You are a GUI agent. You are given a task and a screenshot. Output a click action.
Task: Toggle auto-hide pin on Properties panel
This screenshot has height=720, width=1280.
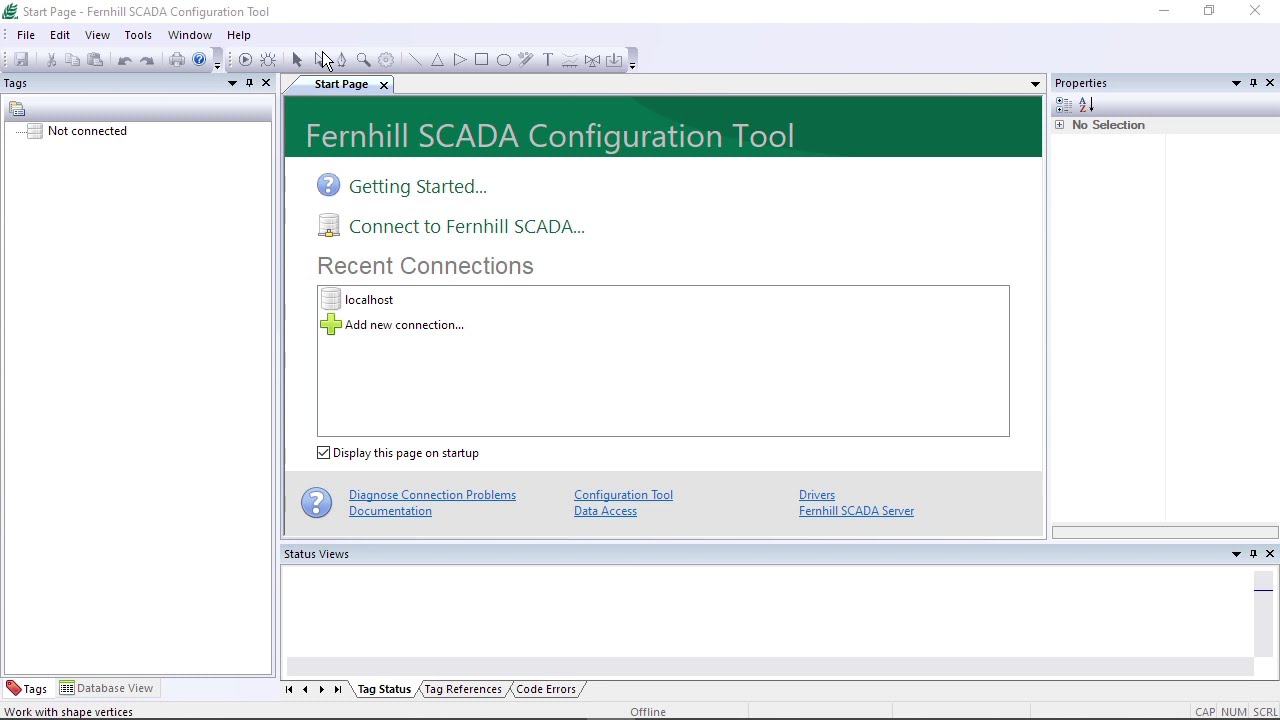coord(1253,83)
